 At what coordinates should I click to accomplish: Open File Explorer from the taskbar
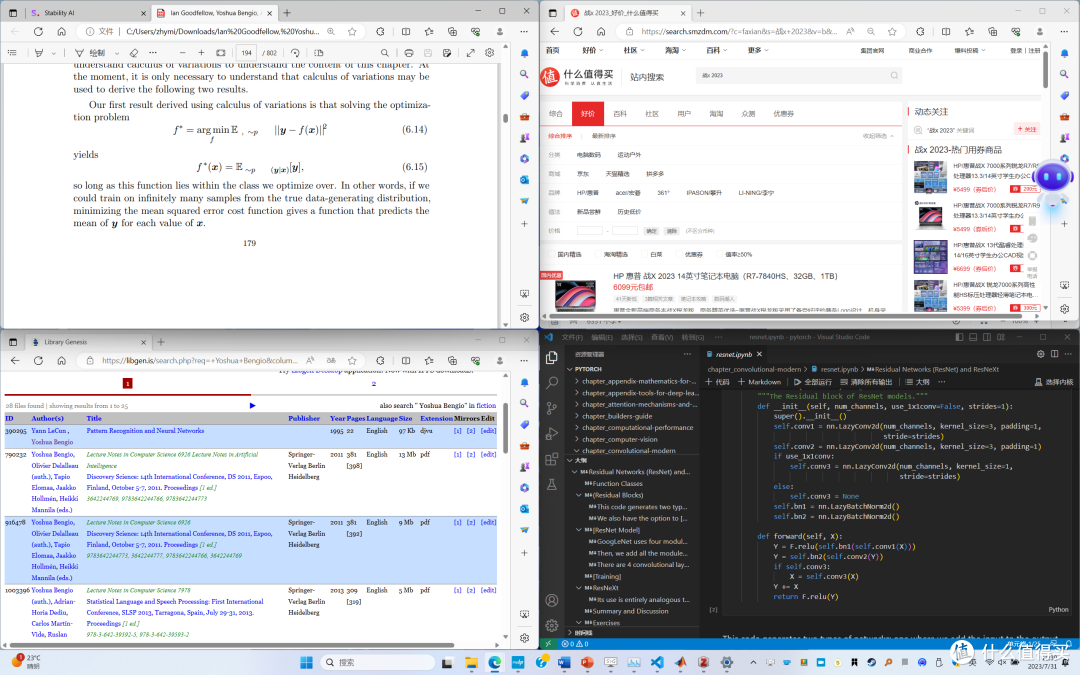(471, 663)
